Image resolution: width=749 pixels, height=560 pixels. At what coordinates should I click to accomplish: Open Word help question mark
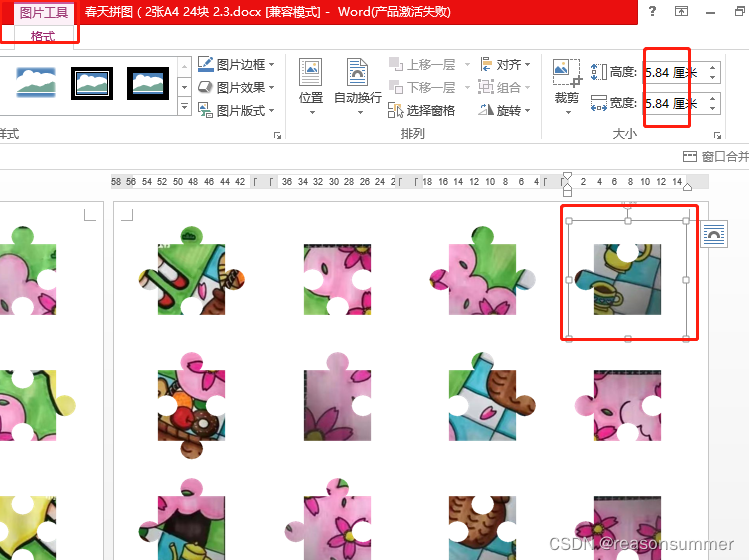click(x=653, y=11)
